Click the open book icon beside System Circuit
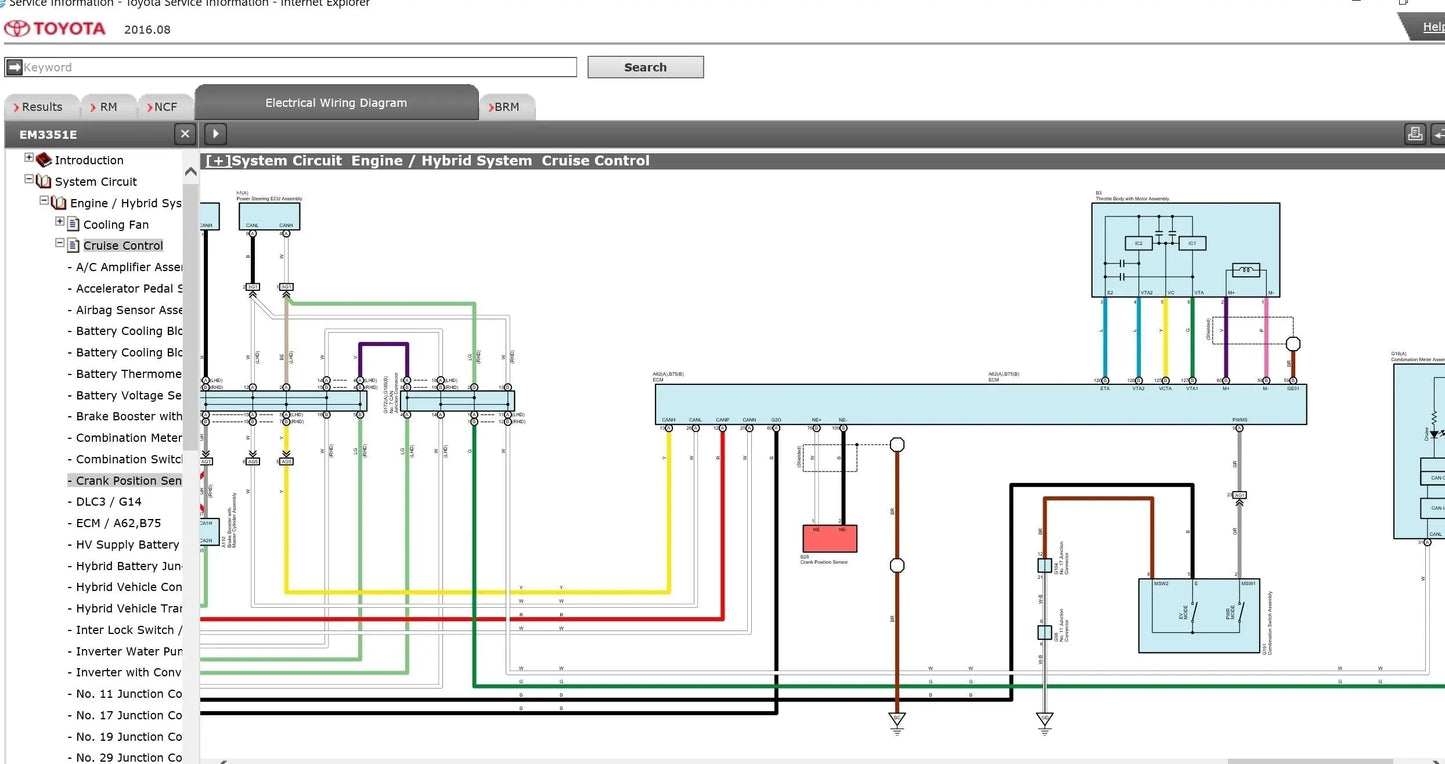Image resolution: width=1445 pixels, height=764 pixels. coord(43,182)
